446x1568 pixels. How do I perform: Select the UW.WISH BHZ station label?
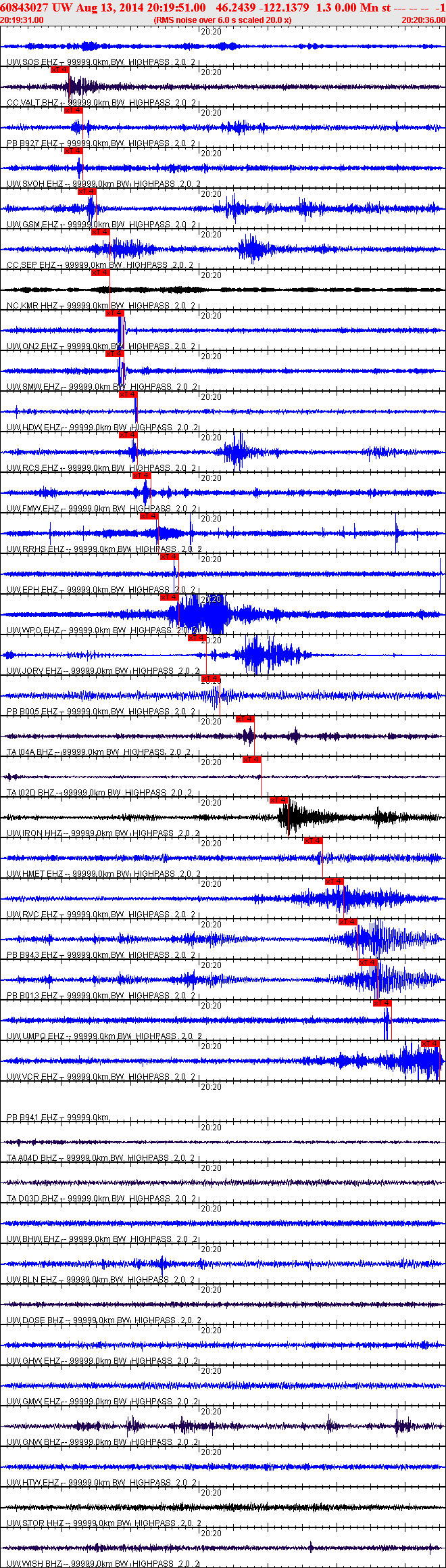click(34, 1564)
